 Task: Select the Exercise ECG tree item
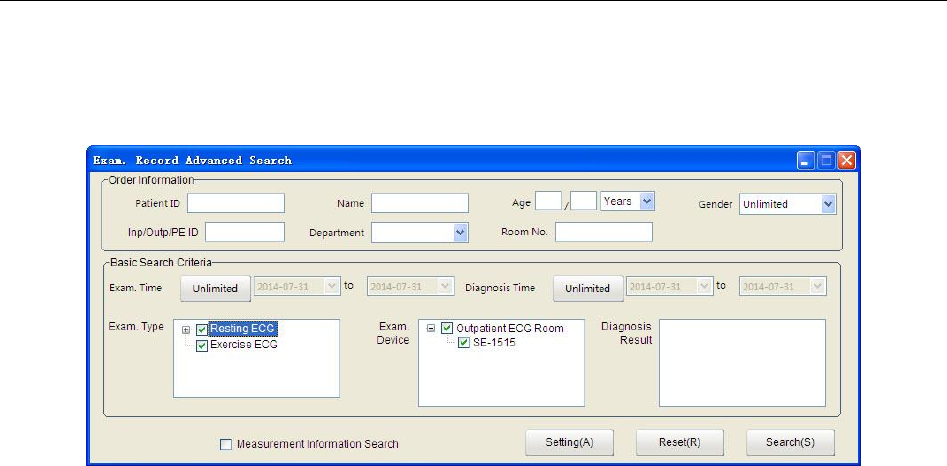tap(243, 345)
